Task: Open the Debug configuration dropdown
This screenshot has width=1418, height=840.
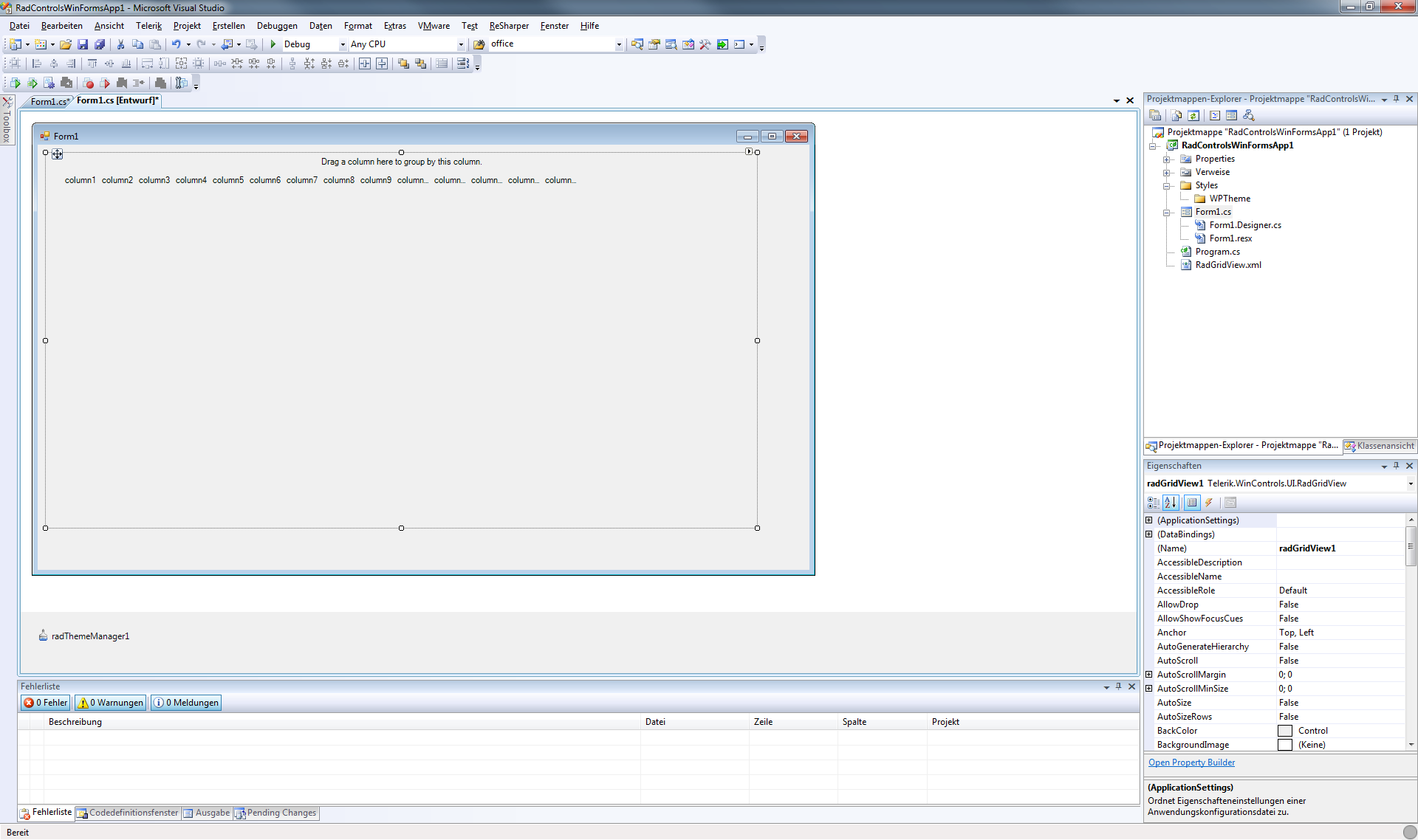Action: click(343, 44)
